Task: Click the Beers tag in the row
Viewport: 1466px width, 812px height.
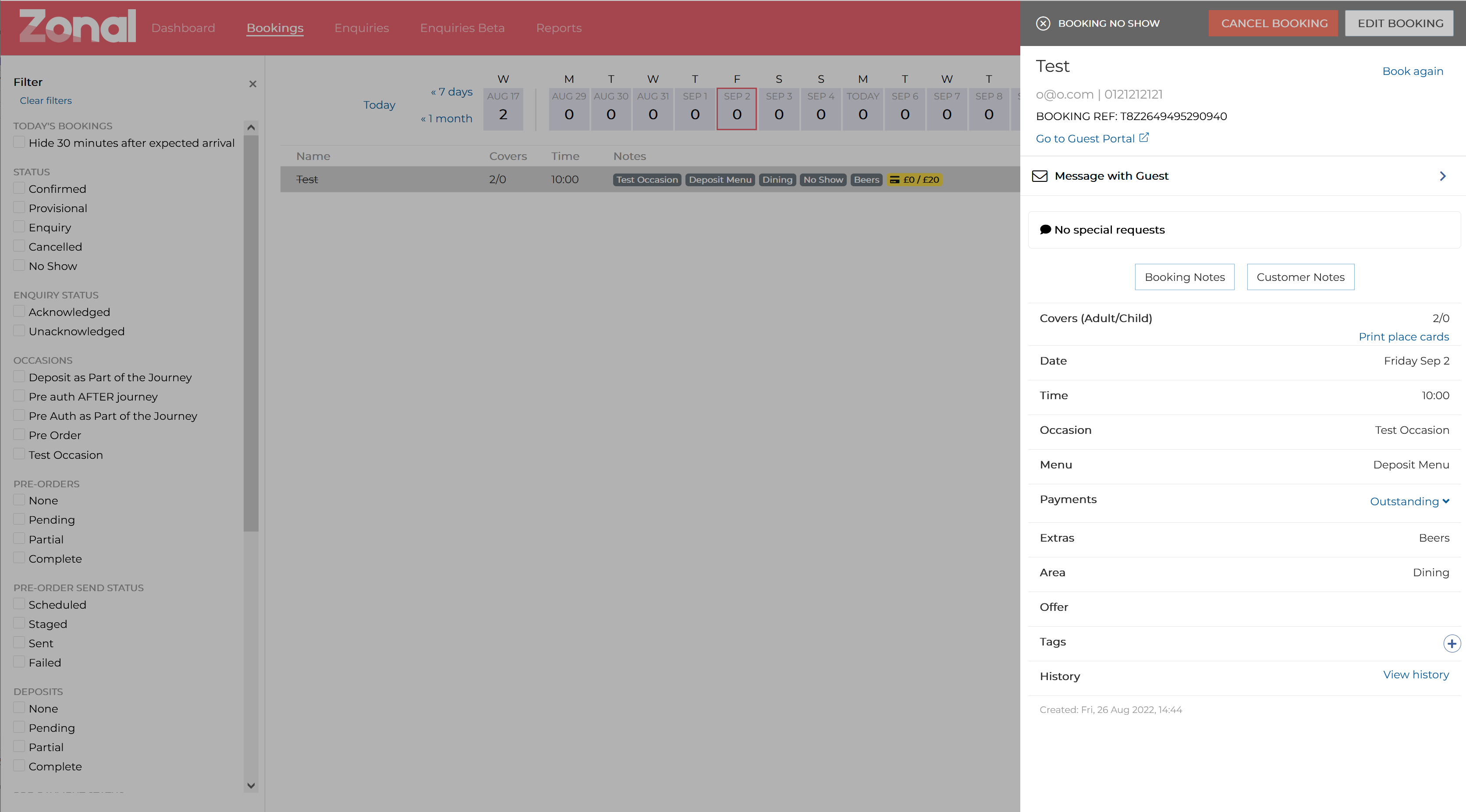Action: tap(866, 179)
